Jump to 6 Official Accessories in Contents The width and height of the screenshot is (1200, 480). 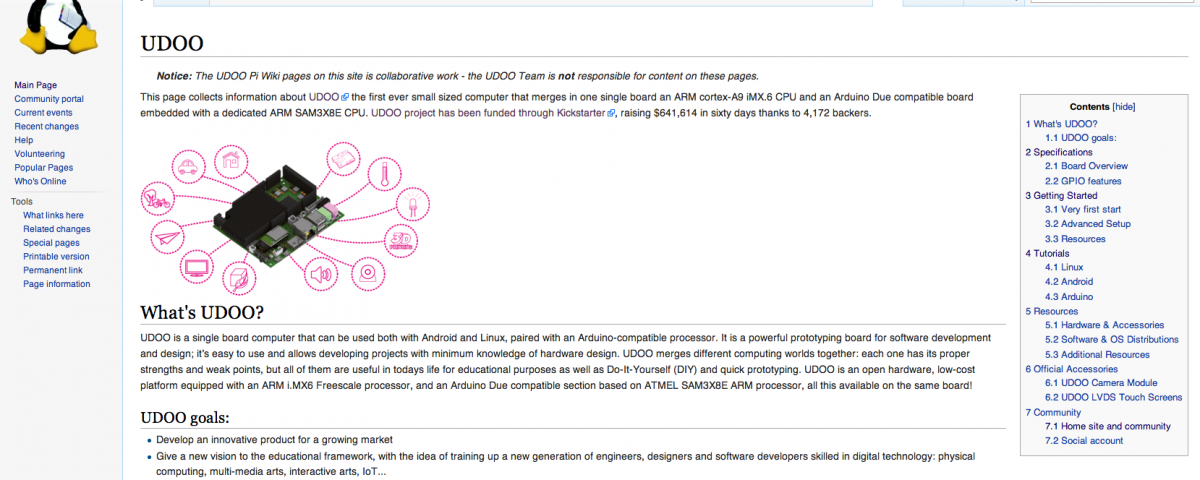pyautogui.click(x=1072, y=368)
